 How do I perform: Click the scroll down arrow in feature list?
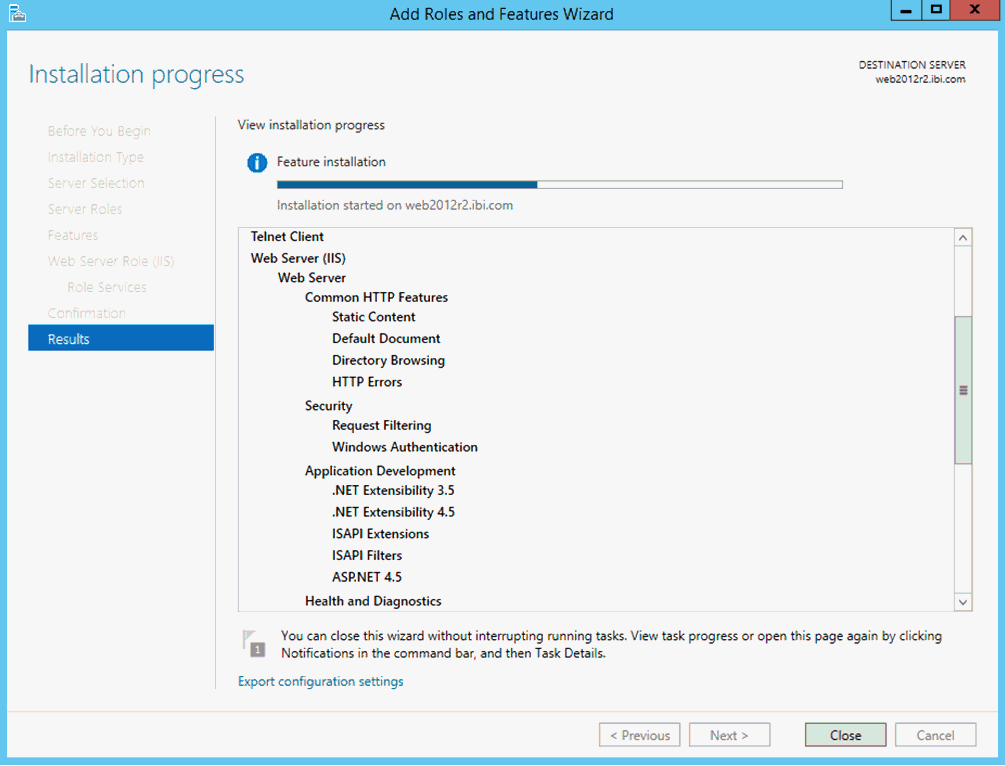point(963,602)
